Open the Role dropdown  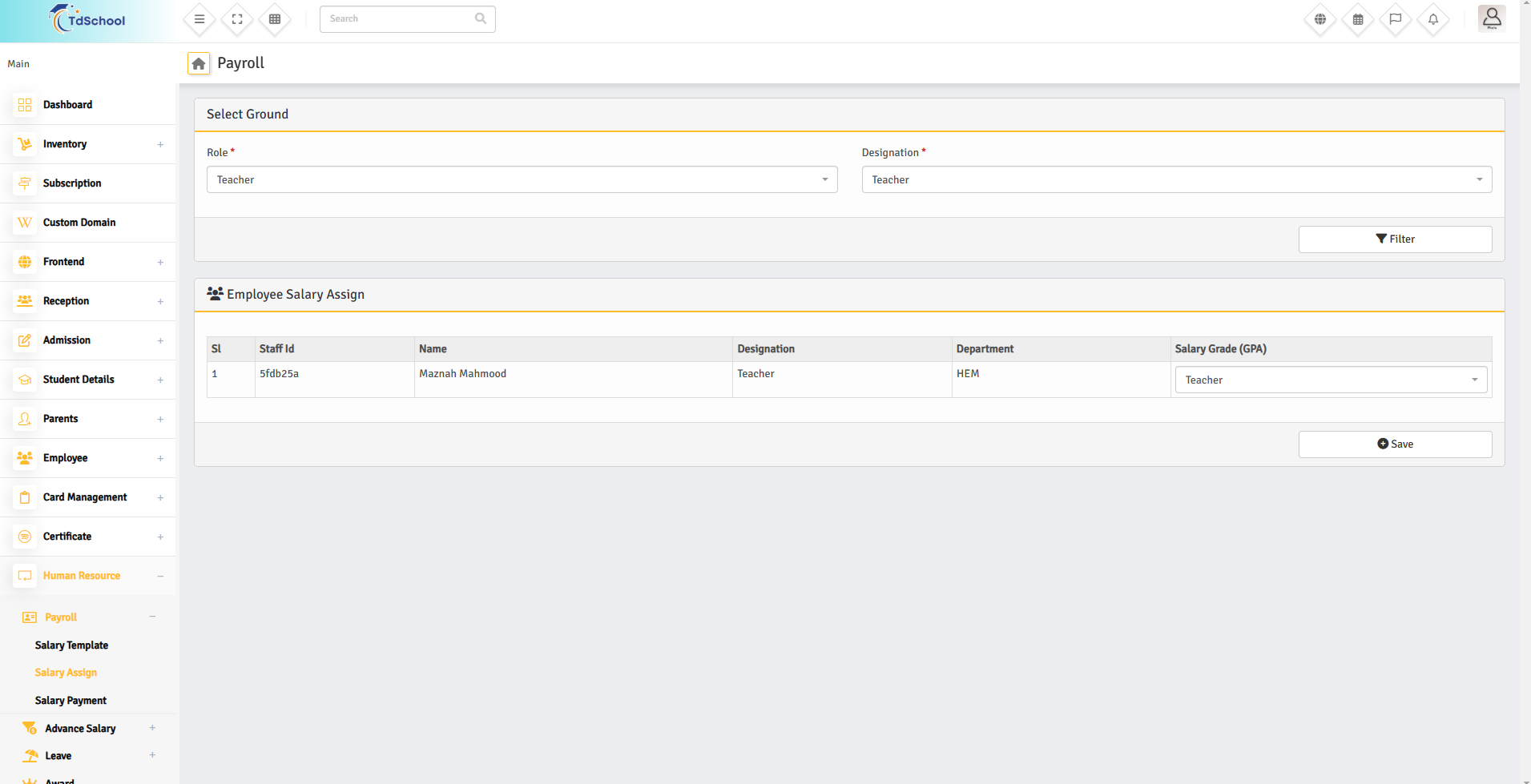tap(522, 179)
